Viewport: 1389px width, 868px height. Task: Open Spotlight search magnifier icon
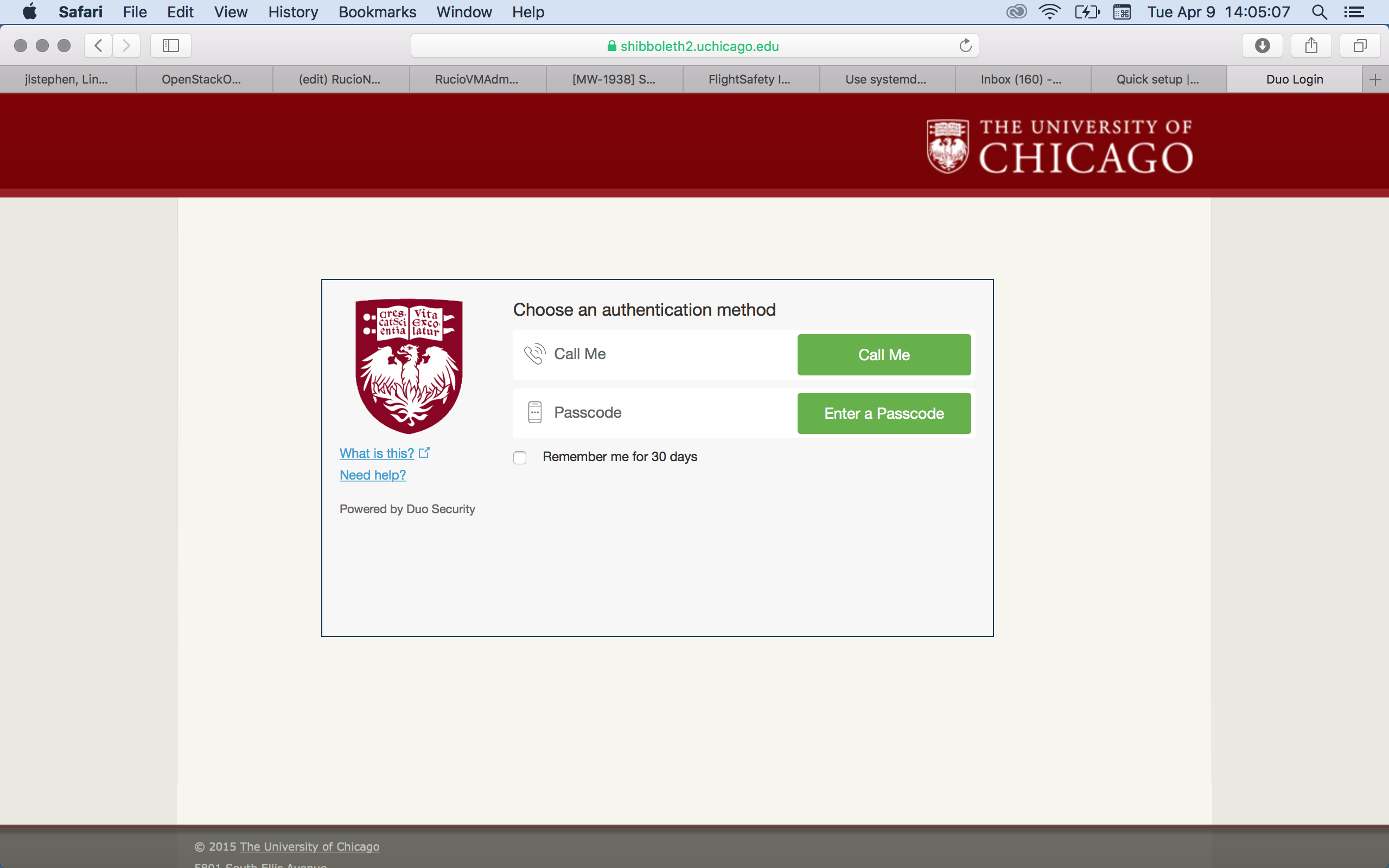(x=1319, y=12)
